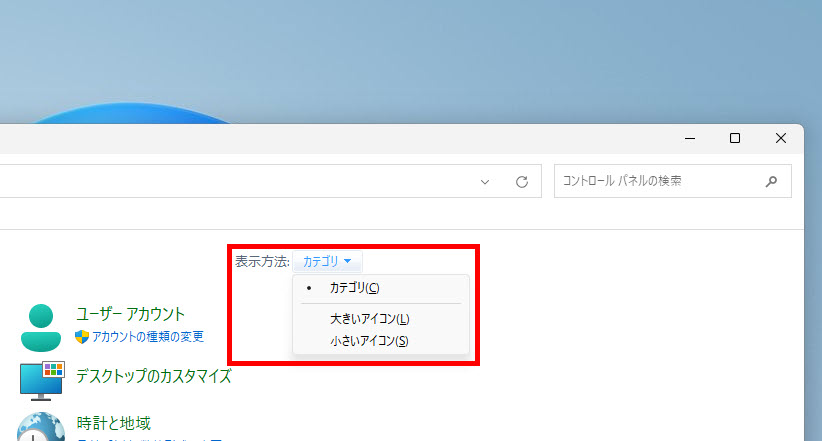Open the アカウントの種類の変更 link
This screenshot has height=441, width=822.
148,337
